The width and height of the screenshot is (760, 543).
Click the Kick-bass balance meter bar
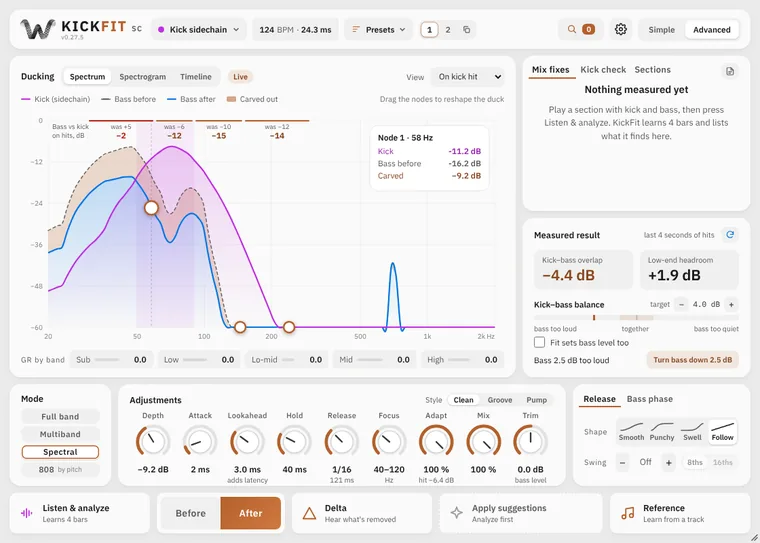(x=636, y=318)
